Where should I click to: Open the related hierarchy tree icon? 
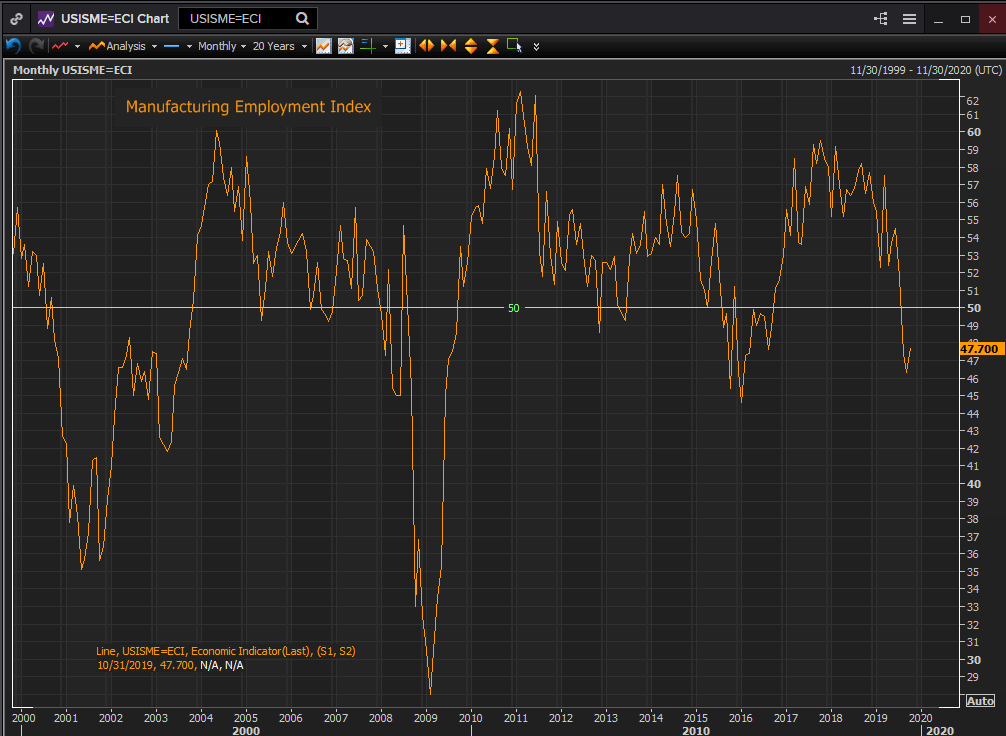(880, 18)
